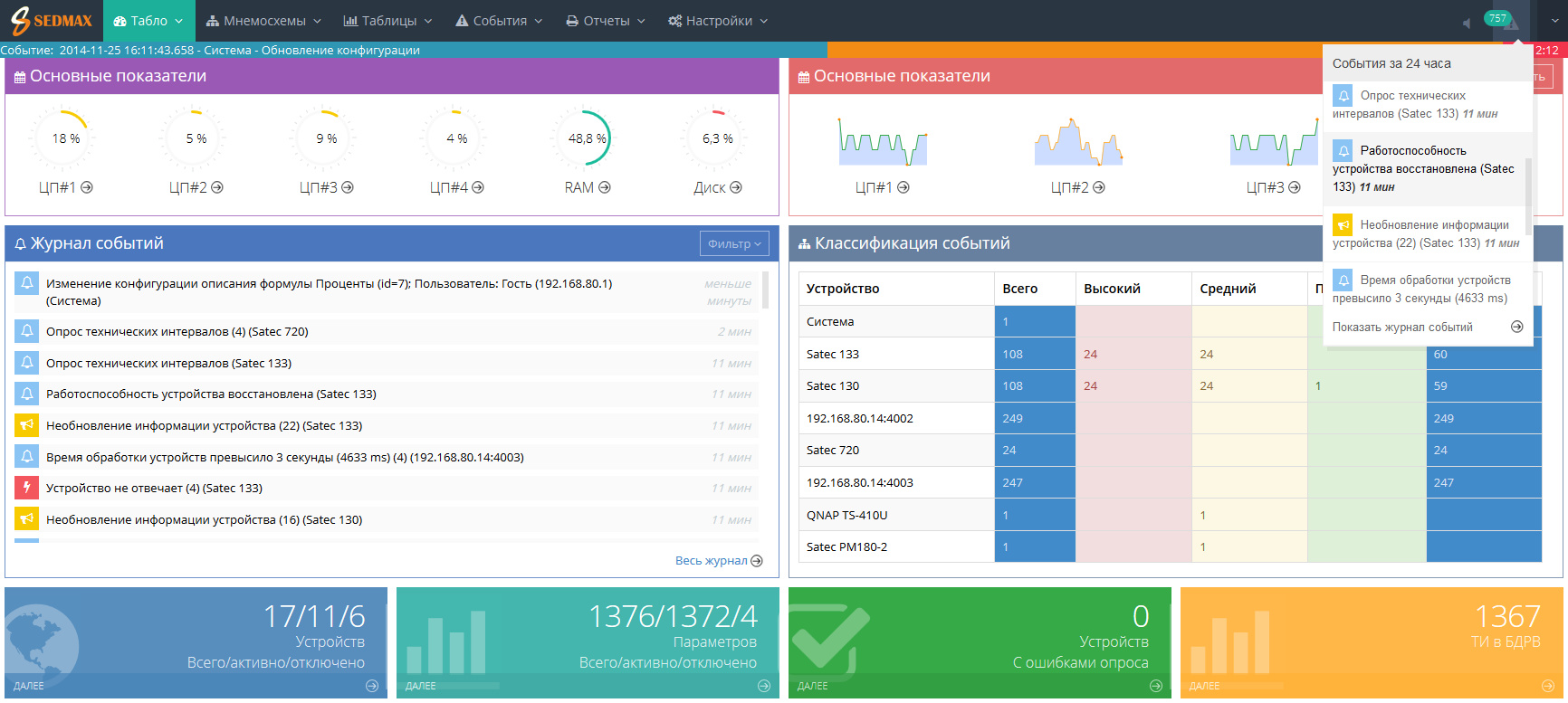Click yellow megaphone icon for Satec 130 event
The image size is (1568, 703).
pos(27,519)
